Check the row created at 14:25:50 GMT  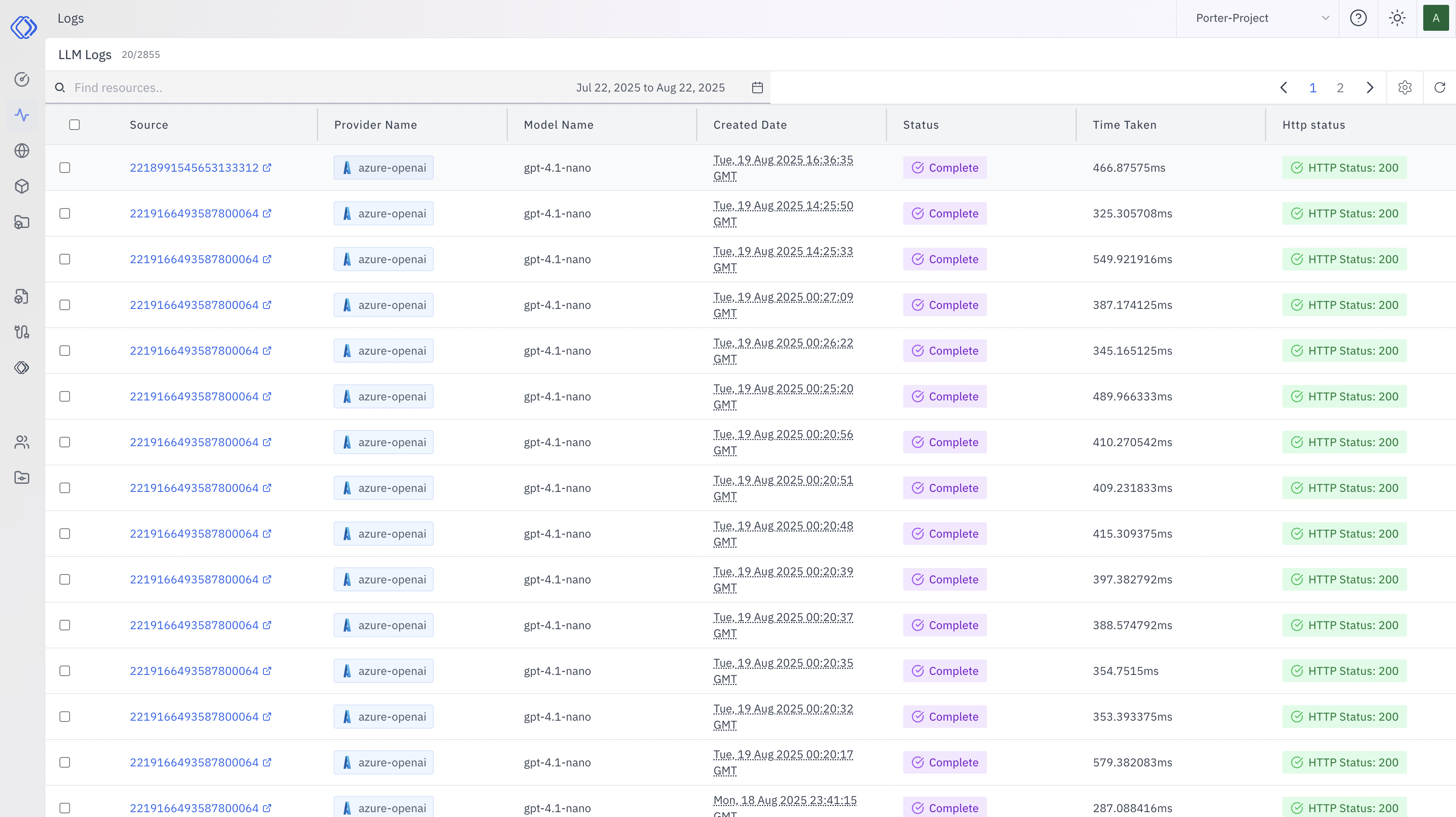(65, 213)
